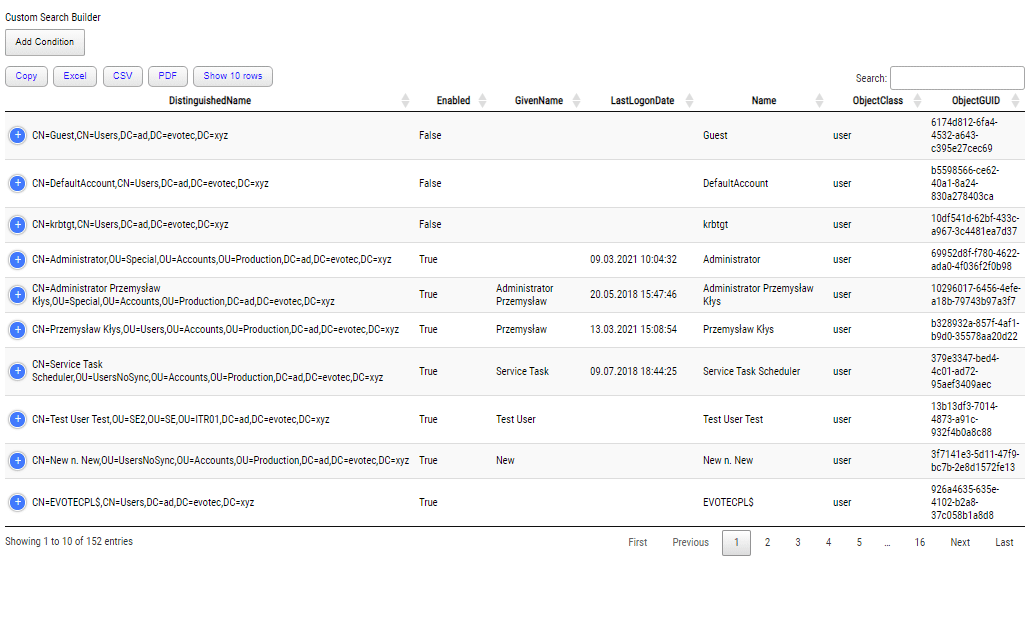
Task: Expand the EVOTECPL$ row
Action: [x=17, y=501]
